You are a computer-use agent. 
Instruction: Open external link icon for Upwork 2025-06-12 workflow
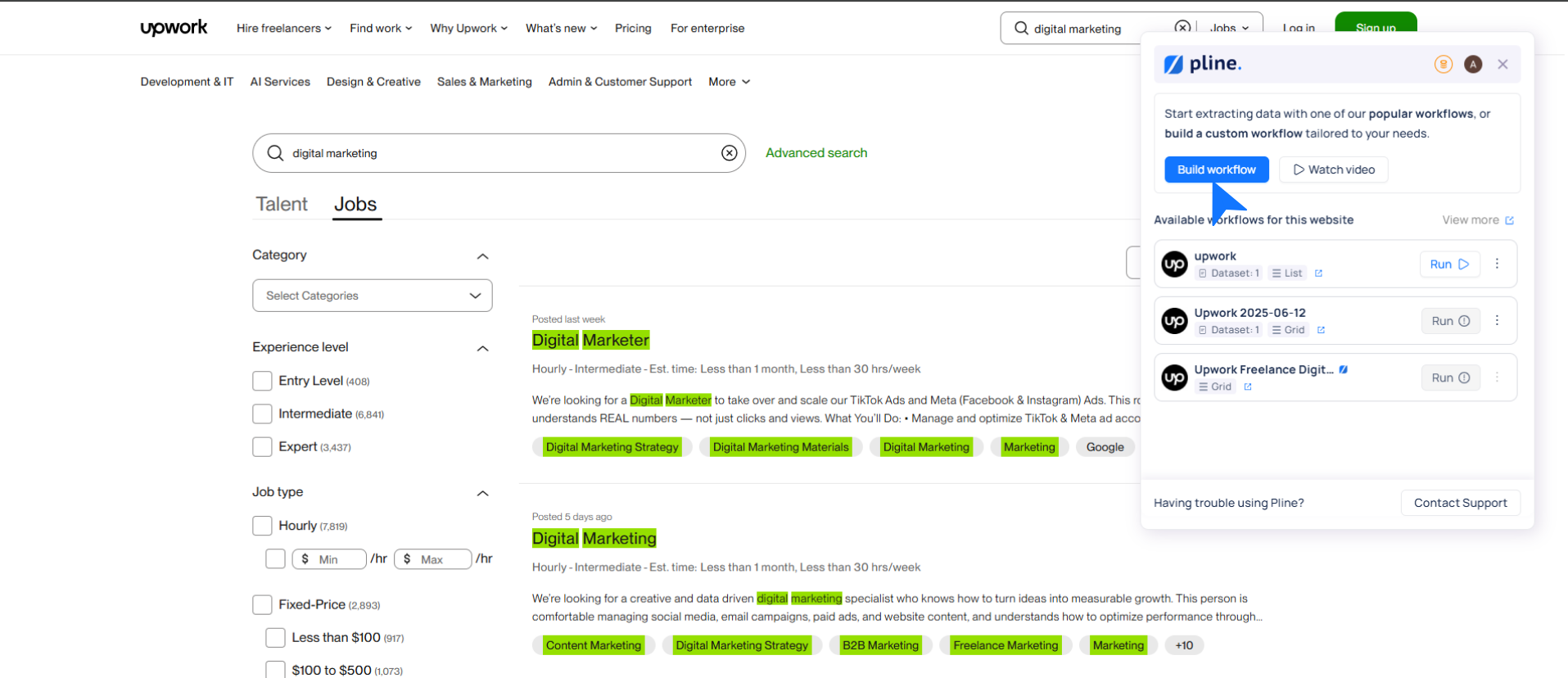pos(1321,330)
